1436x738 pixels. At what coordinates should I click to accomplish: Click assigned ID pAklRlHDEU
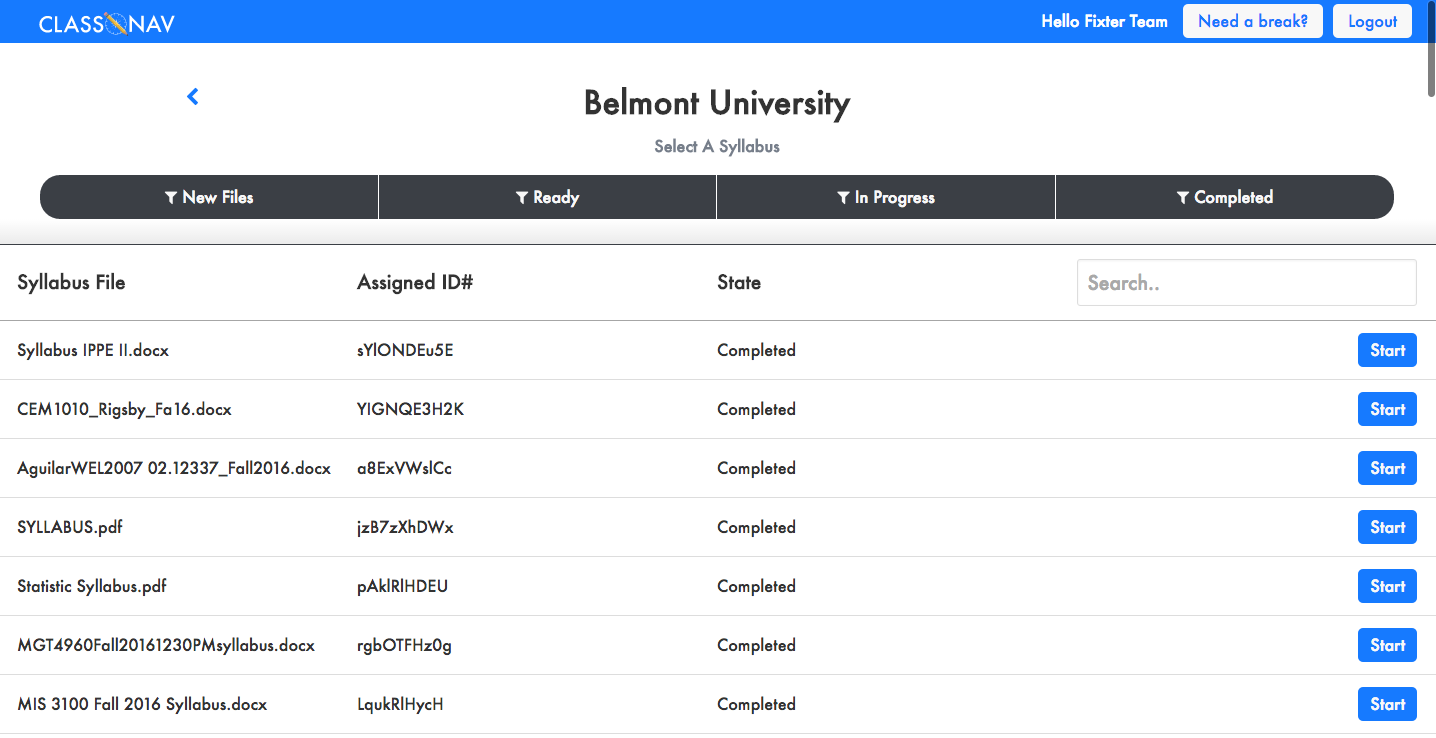[402, 586]
